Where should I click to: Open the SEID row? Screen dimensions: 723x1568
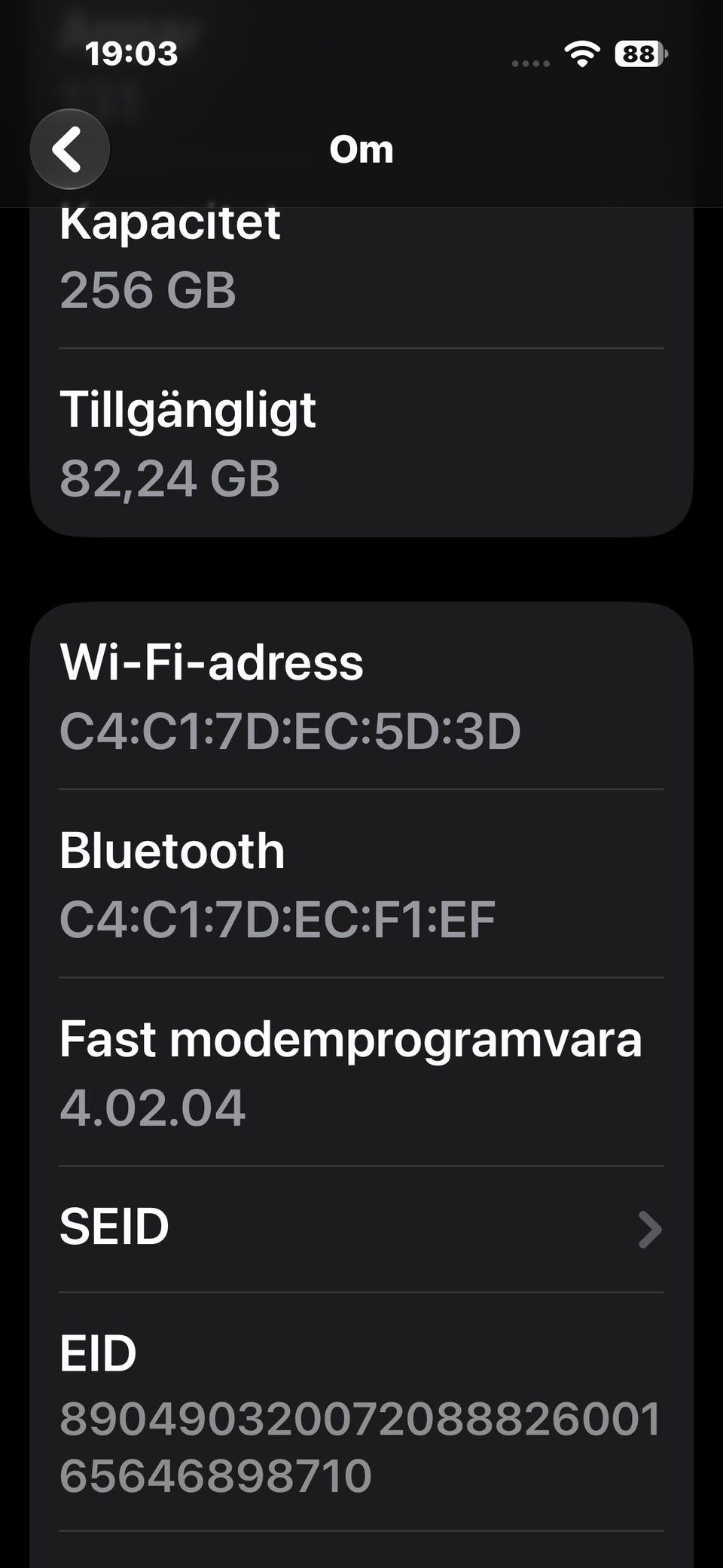361,1230
